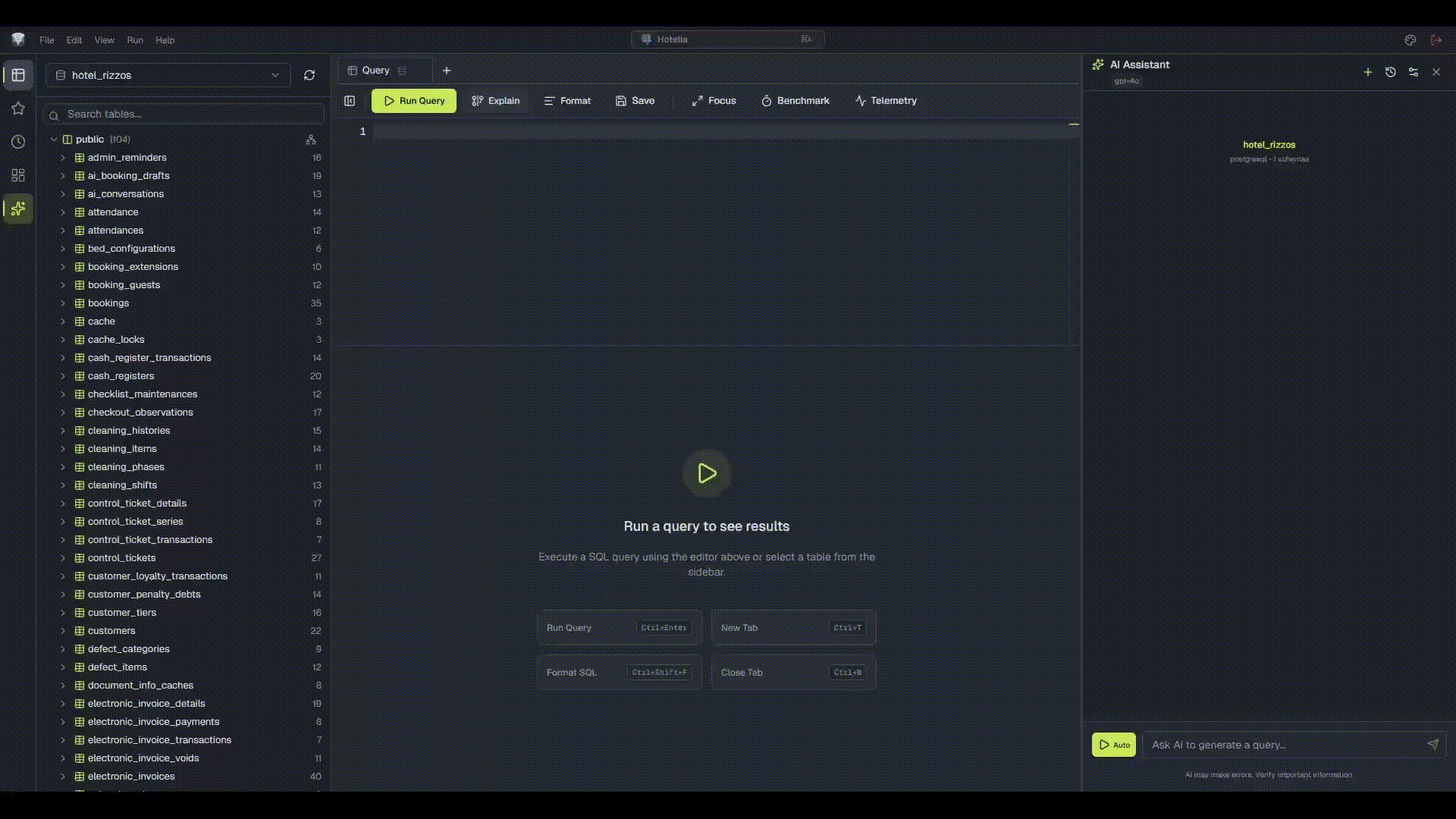Toggle the sidebar collapse icon beside Run Query
Viewport: 1456px width, 819px height.
[350, 100]
